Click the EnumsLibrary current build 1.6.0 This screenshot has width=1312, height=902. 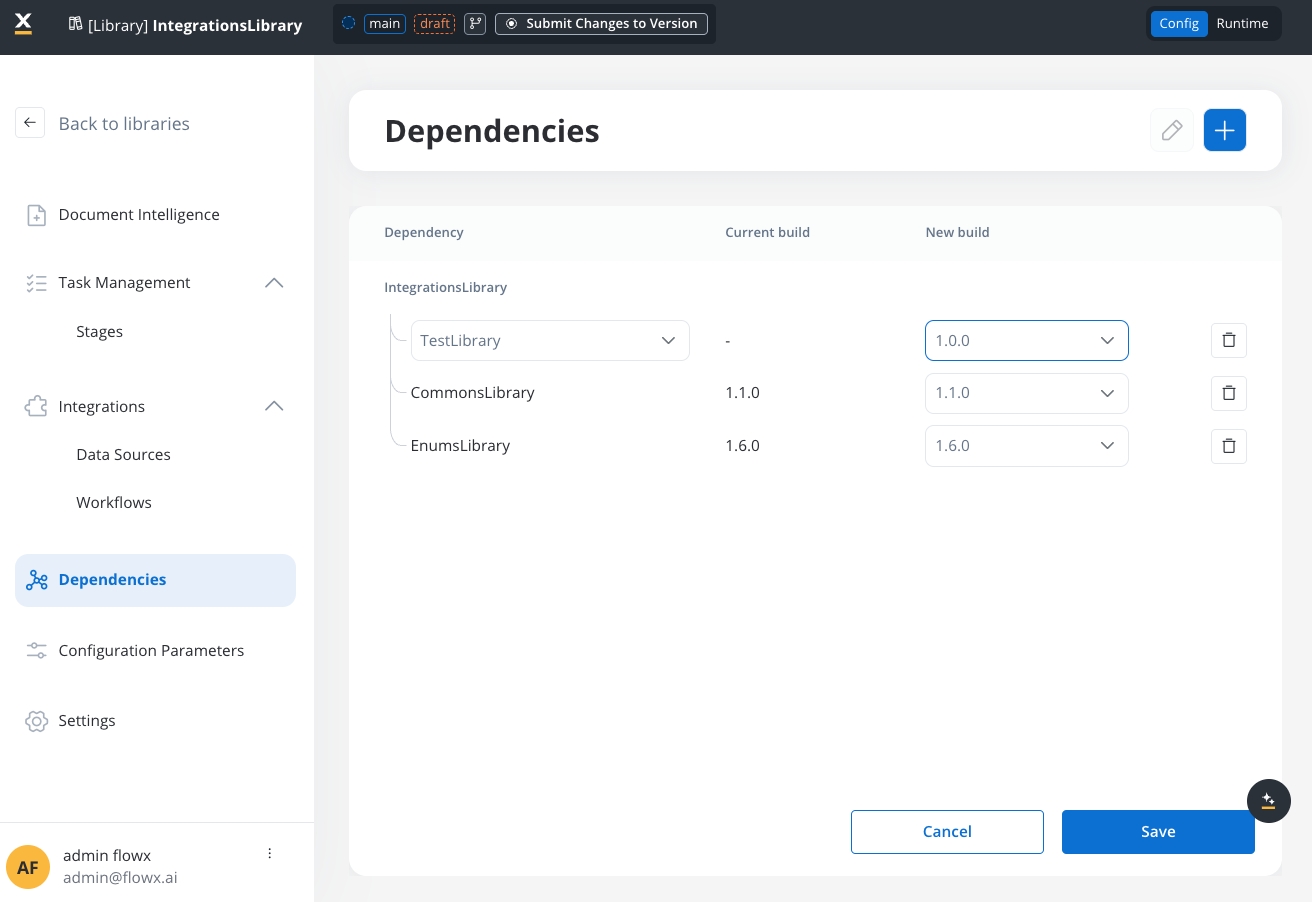pyautogui.click(x=742, y=446)
